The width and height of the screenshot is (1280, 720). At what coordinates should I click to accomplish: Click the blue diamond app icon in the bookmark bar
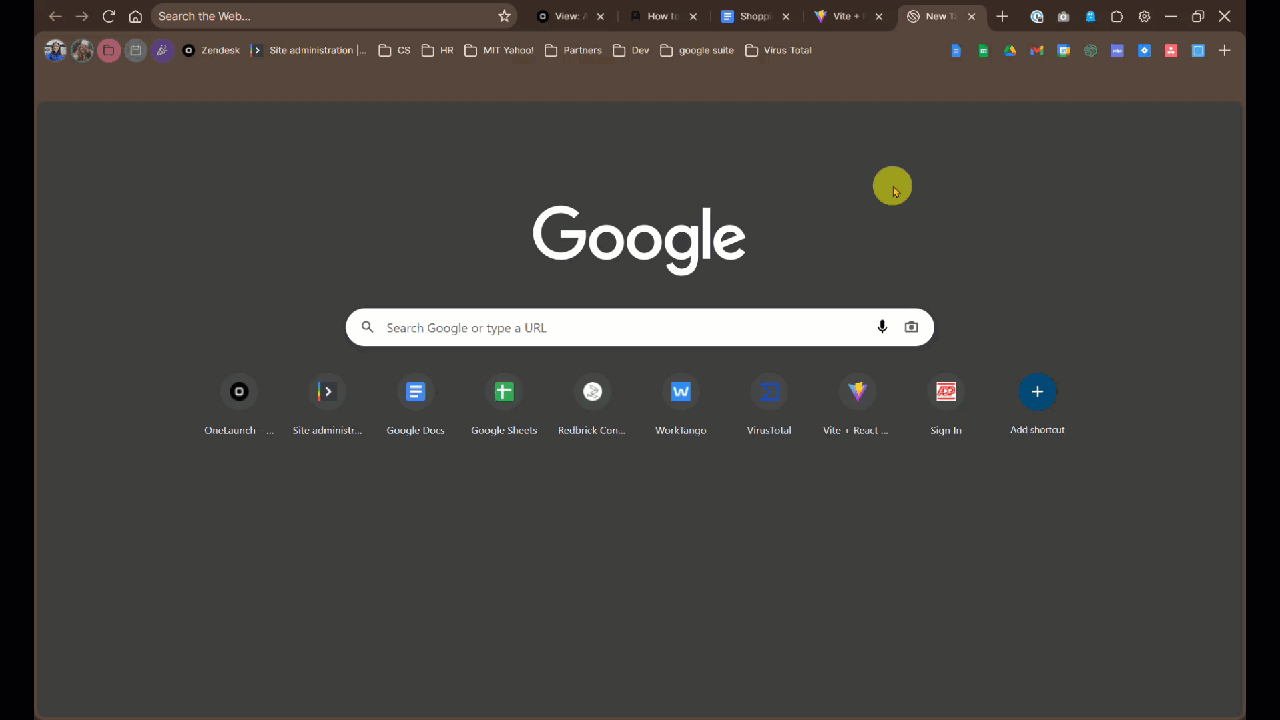click(1145, 50)
